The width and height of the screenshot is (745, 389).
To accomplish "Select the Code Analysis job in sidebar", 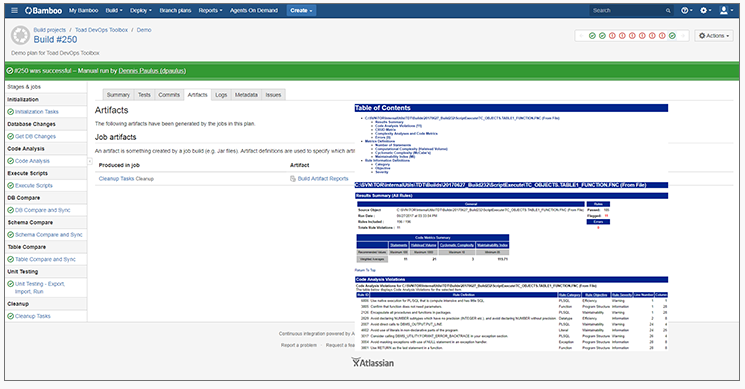I will 32,161.
